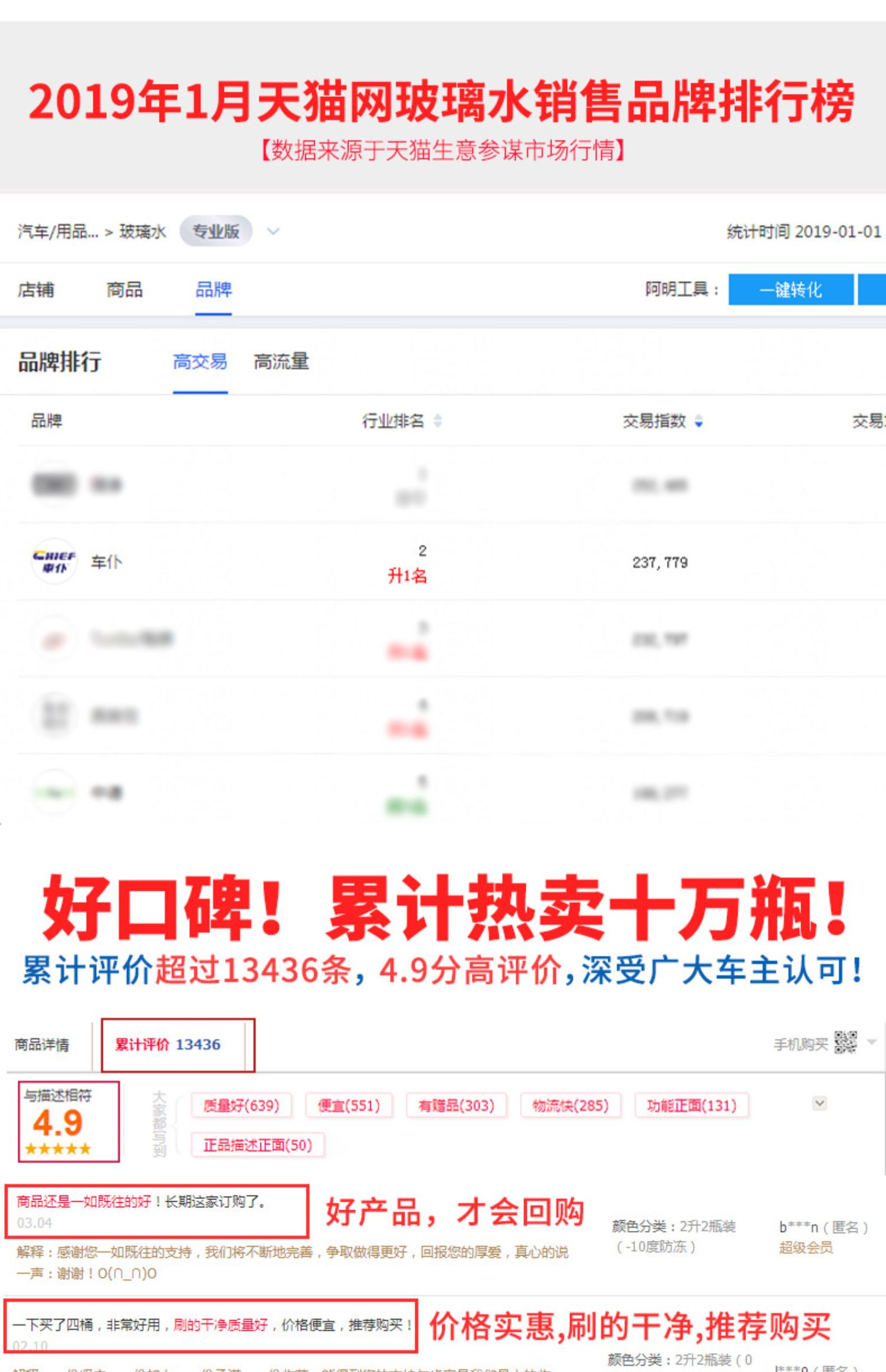The height and width of the screenshot is (1372, 886).
Task: Open the dropdown arrow after the QR code
Action: (871, 1042)
